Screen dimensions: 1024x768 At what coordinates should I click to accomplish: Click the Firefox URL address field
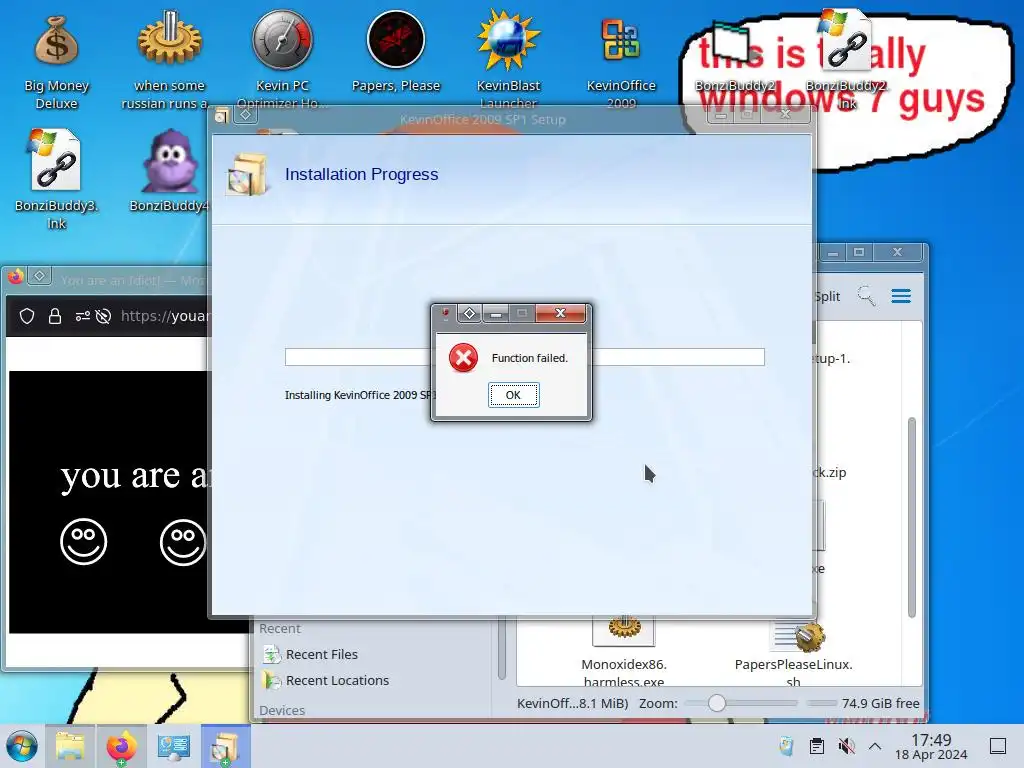pos(165,317)
